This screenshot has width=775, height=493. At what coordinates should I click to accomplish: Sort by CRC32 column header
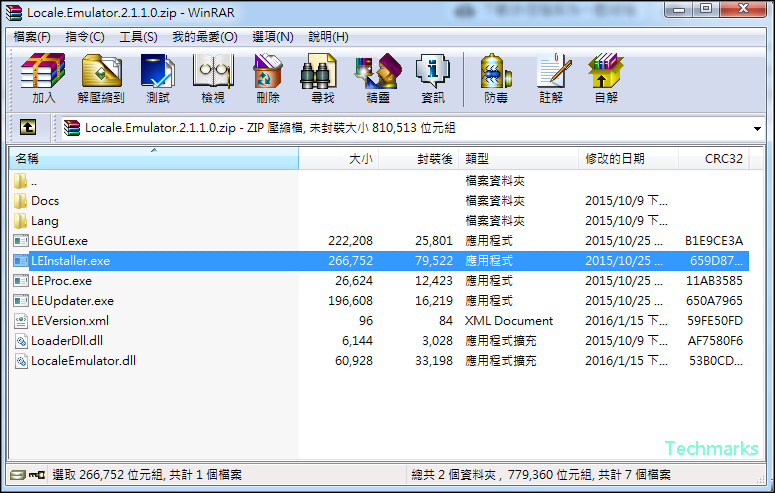coord(714,158)
